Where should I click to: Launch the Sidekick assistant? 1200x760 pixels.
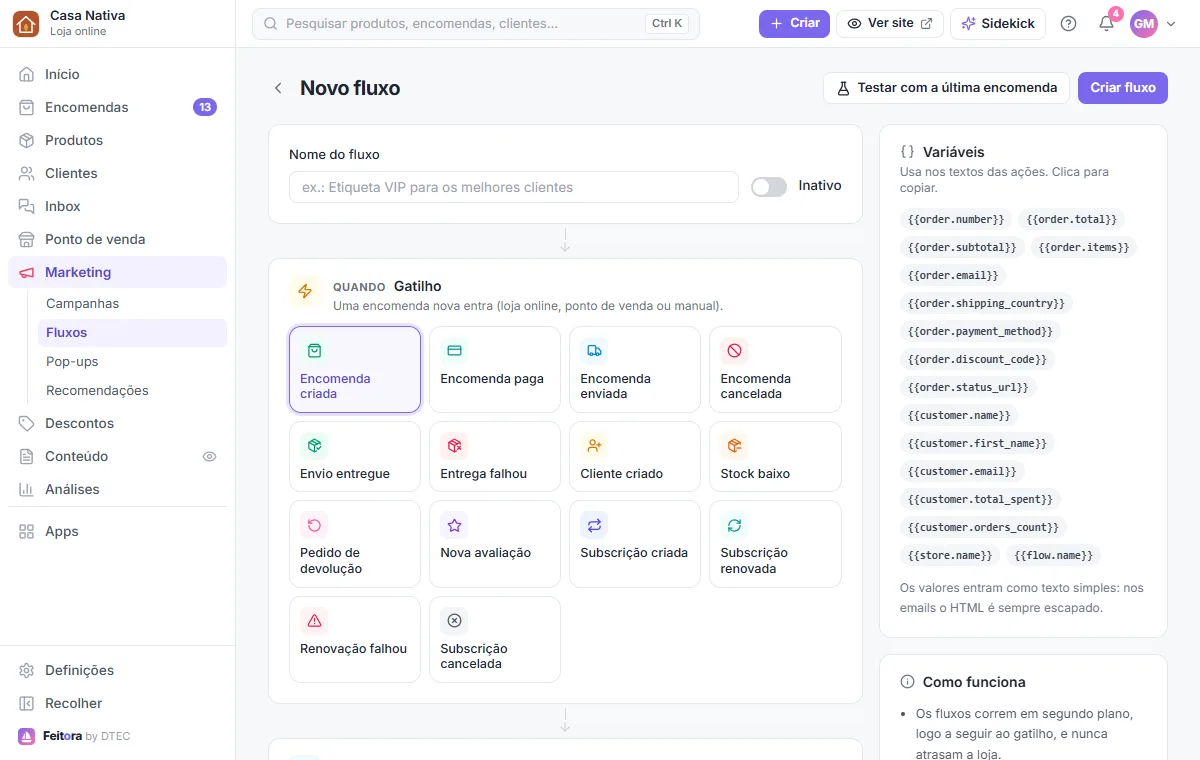click(x=998, y=23)
